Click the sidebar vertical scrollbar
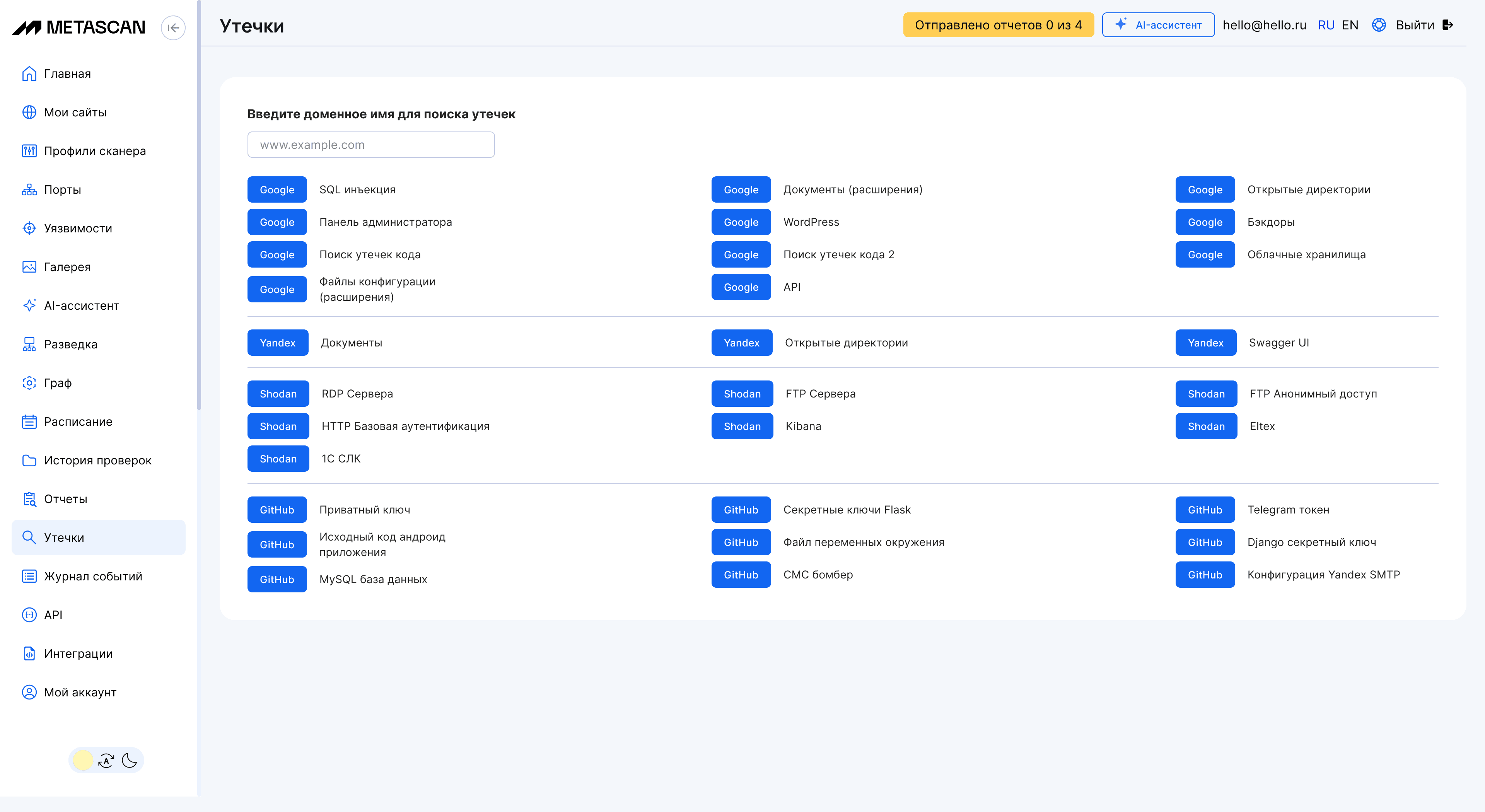Viewport: 1485px width, 812px height. pos(199,205)
